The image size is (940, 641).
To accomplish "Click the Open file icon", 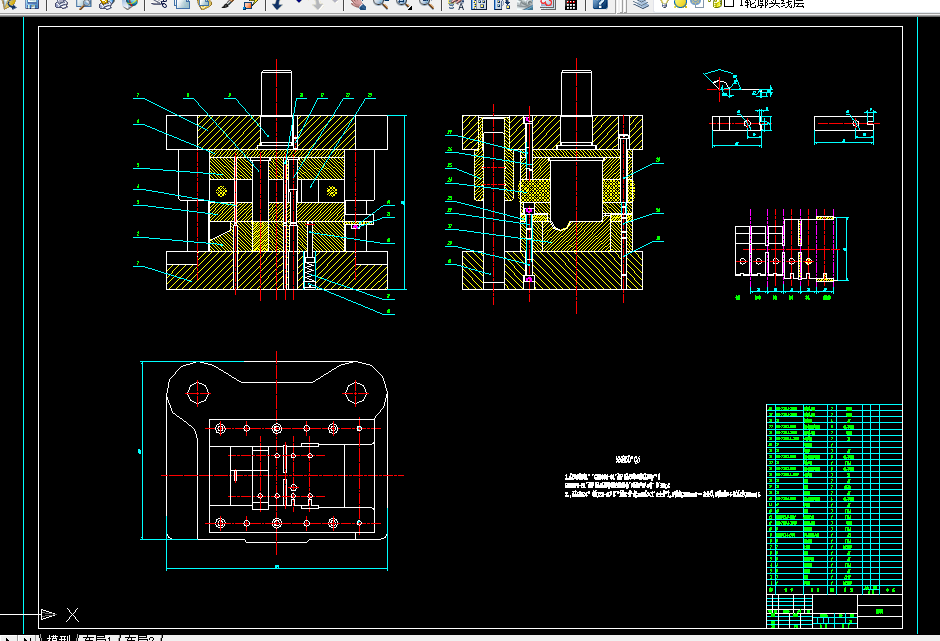I will click(10, 4).
